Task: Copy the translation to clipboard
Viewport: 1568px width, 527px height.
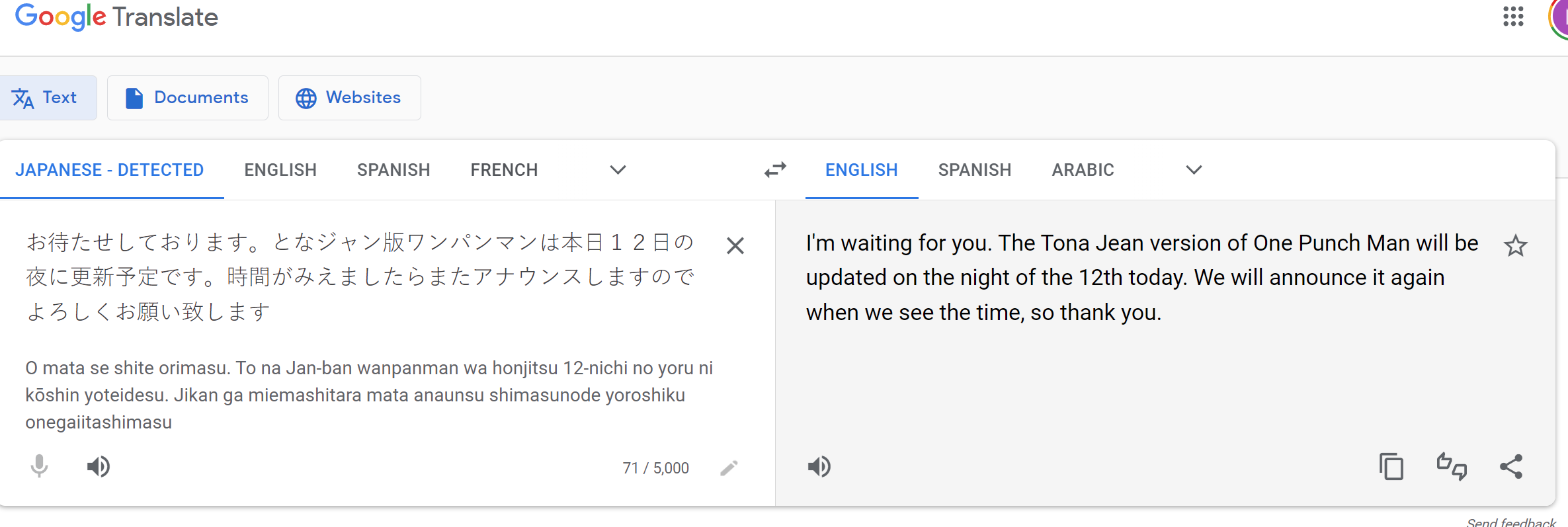Action: click(x=1391, y=467)
